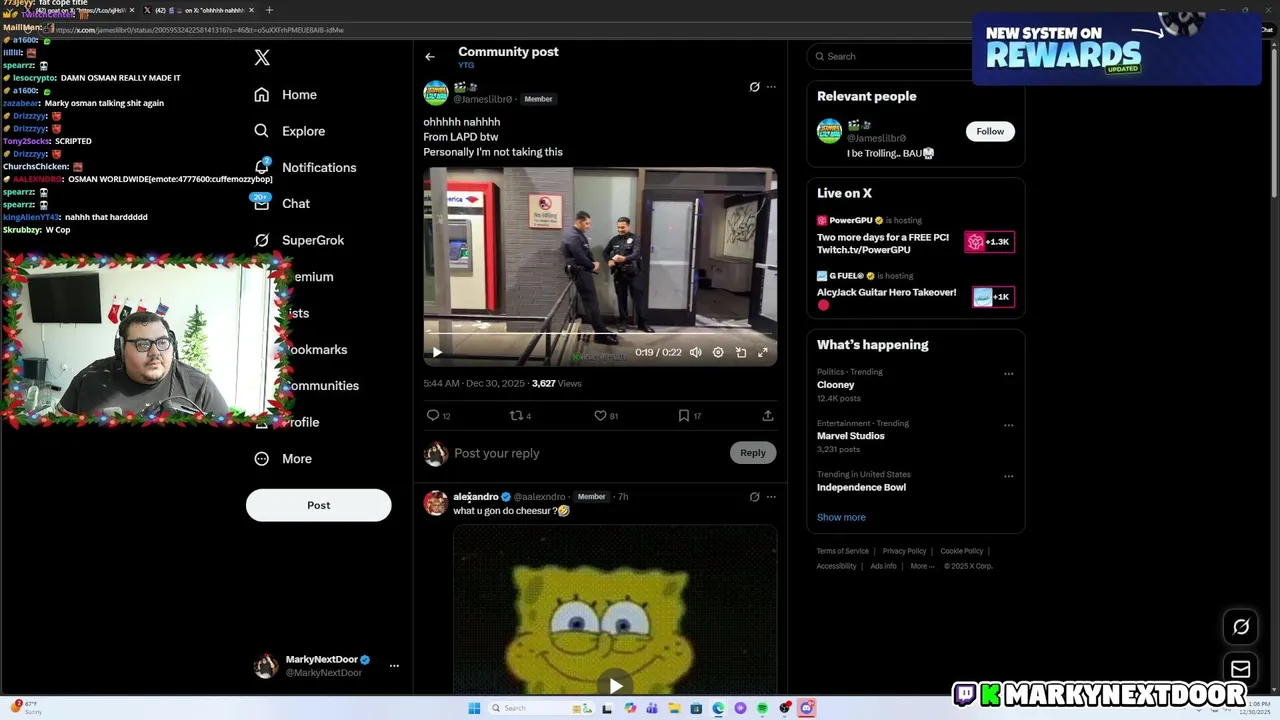Click the +1K listeners badge
Viewport: 1280px width, 720px height.
click(x=993, y=297)
